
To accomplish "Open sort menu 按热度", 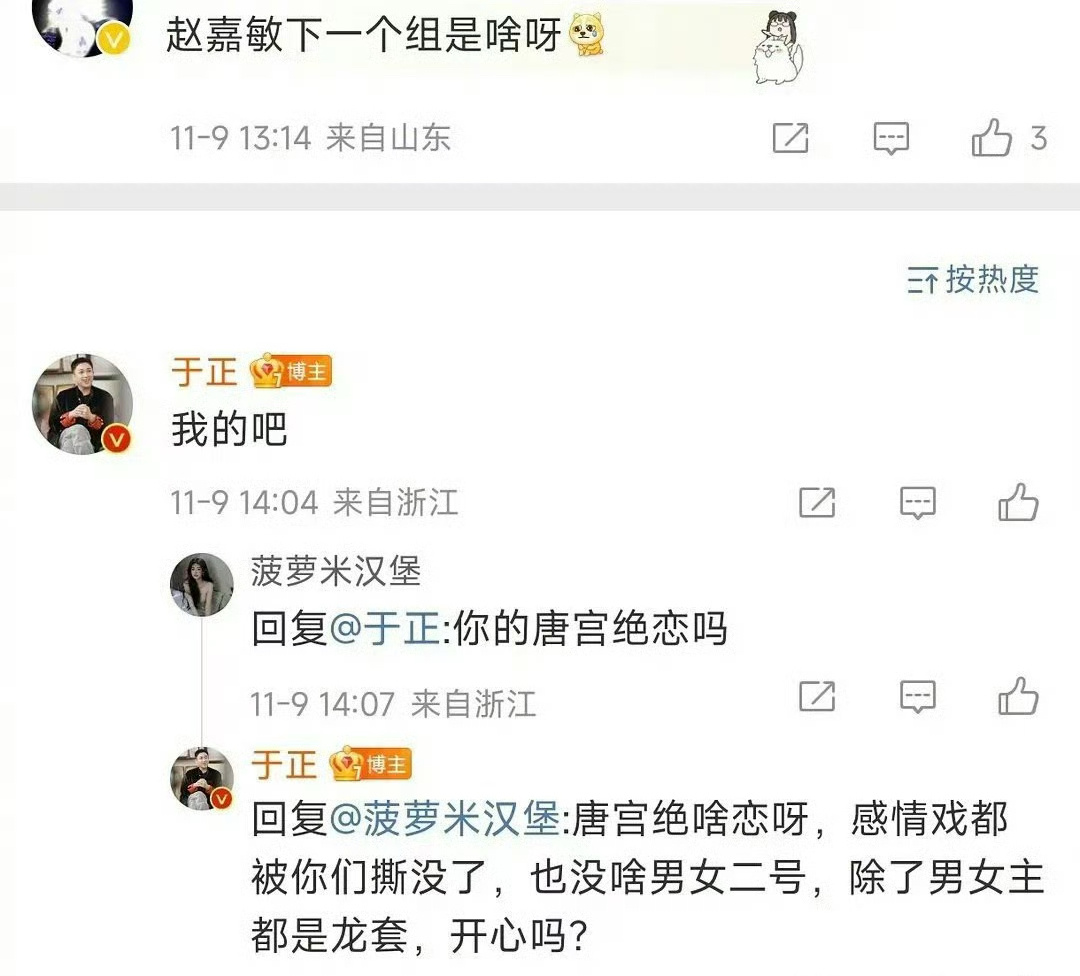I will point(973,280).
